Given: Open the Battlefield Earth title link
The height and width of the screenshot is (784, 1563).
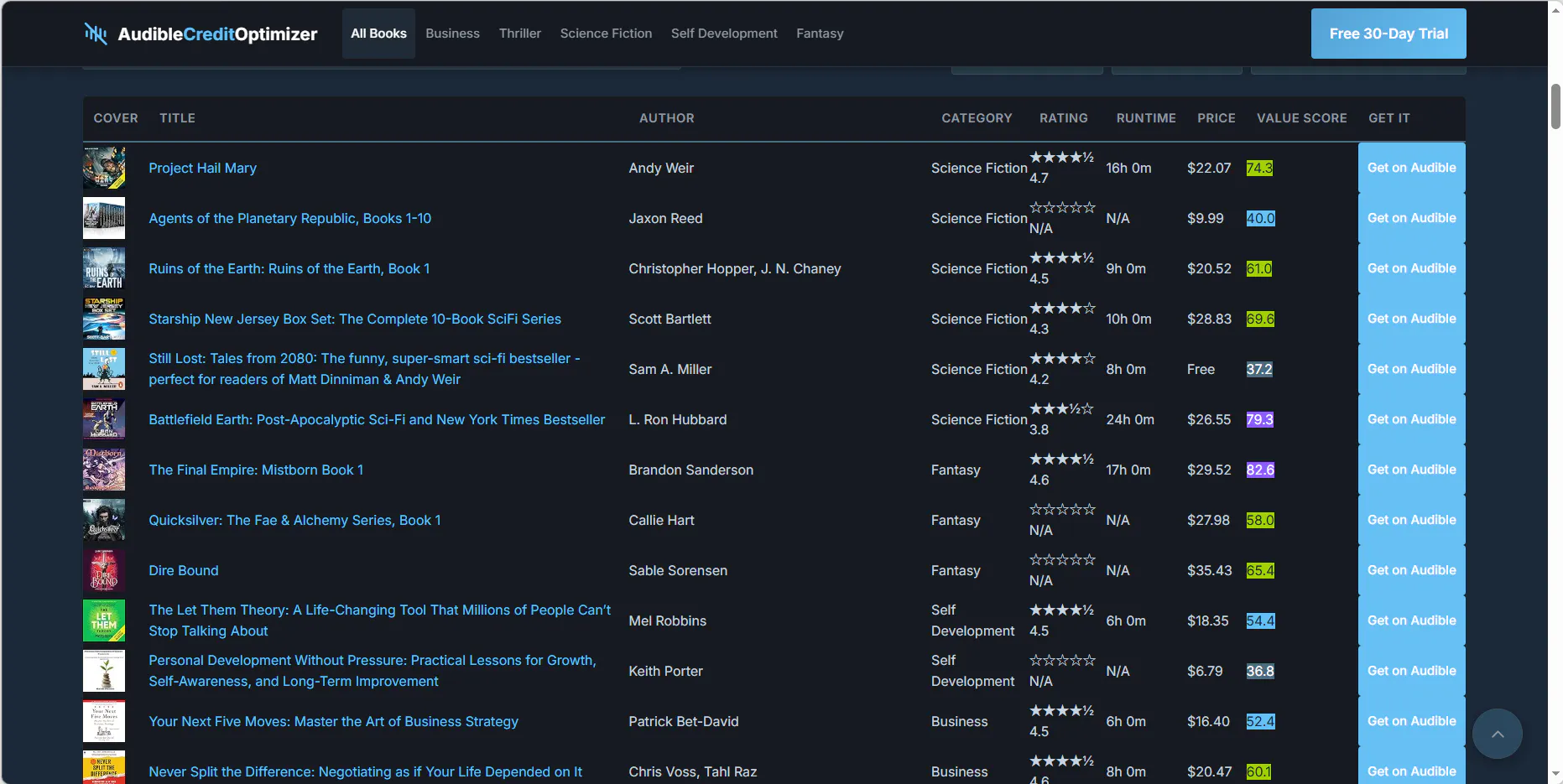Looking at the screenshot, I should click(x=377, y=419).
